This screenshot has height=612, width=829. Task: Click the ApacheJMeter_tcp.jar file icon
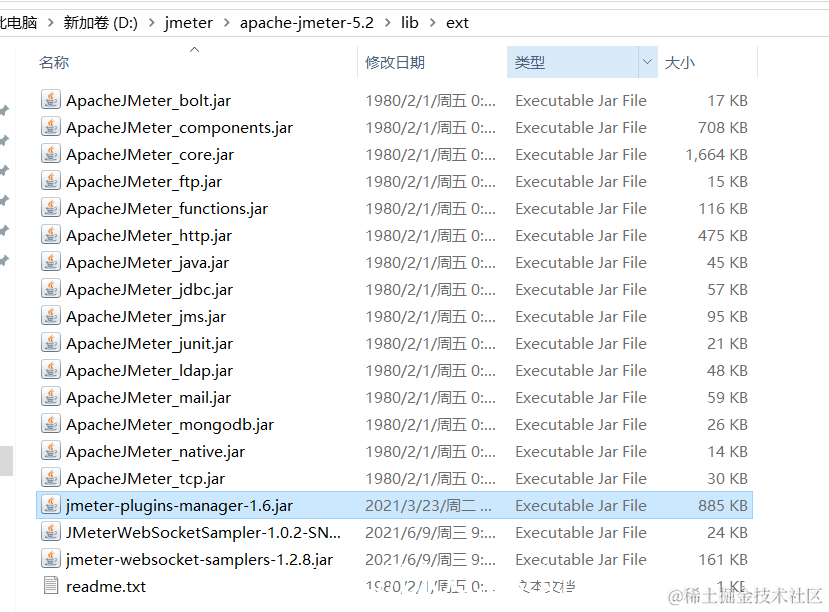pos(51,477)
